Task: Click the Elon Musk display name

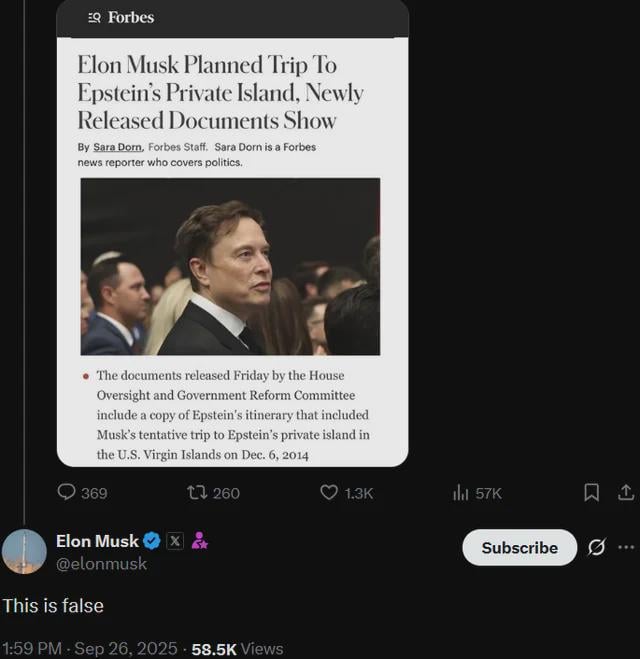Action: point(97,541)
